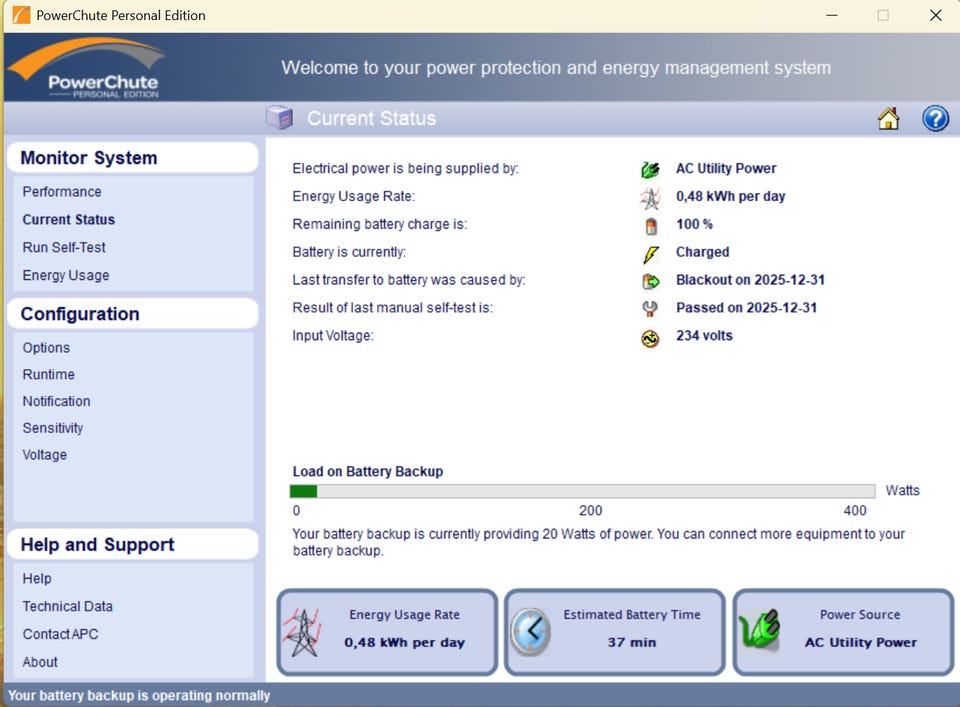This screenshot has height=707, width=960.
Task: Click the Input Voltage meter icon
Action: point(650,338)
